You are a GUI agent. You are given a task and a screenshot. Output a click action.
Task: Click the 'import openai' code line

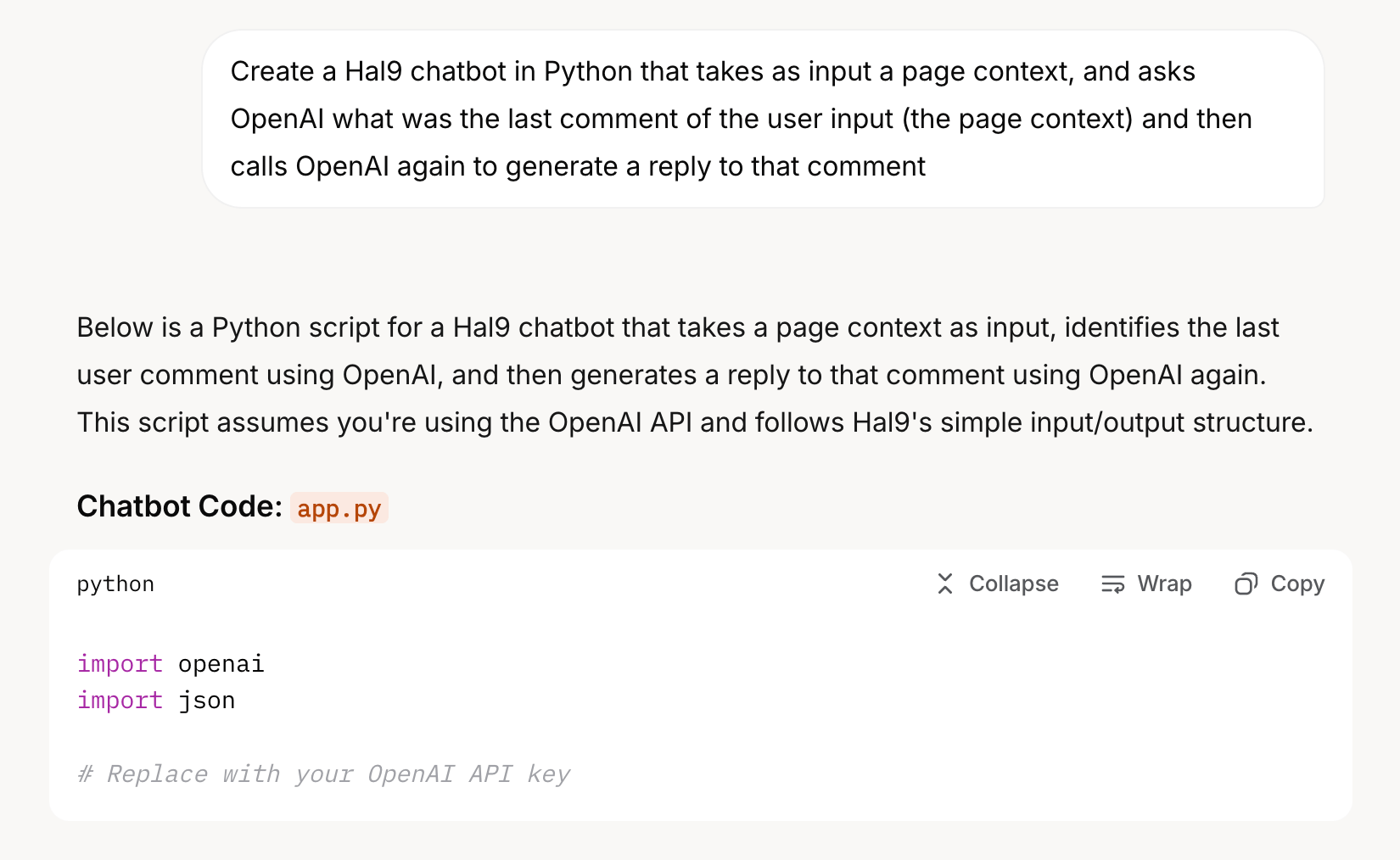(x=171, y=663)
